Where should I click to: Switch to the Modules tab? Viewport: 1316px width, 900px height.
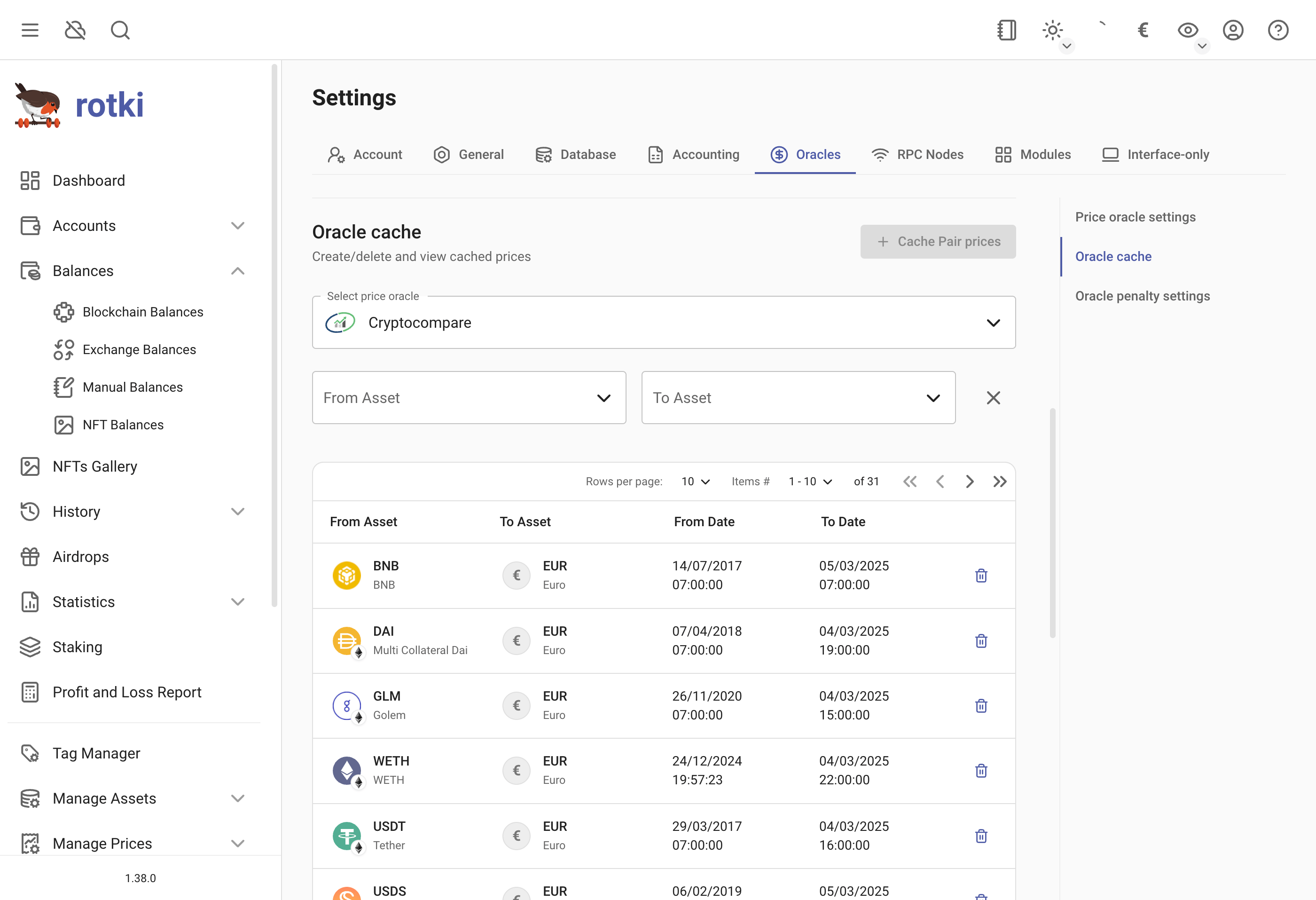point(1033,155)
